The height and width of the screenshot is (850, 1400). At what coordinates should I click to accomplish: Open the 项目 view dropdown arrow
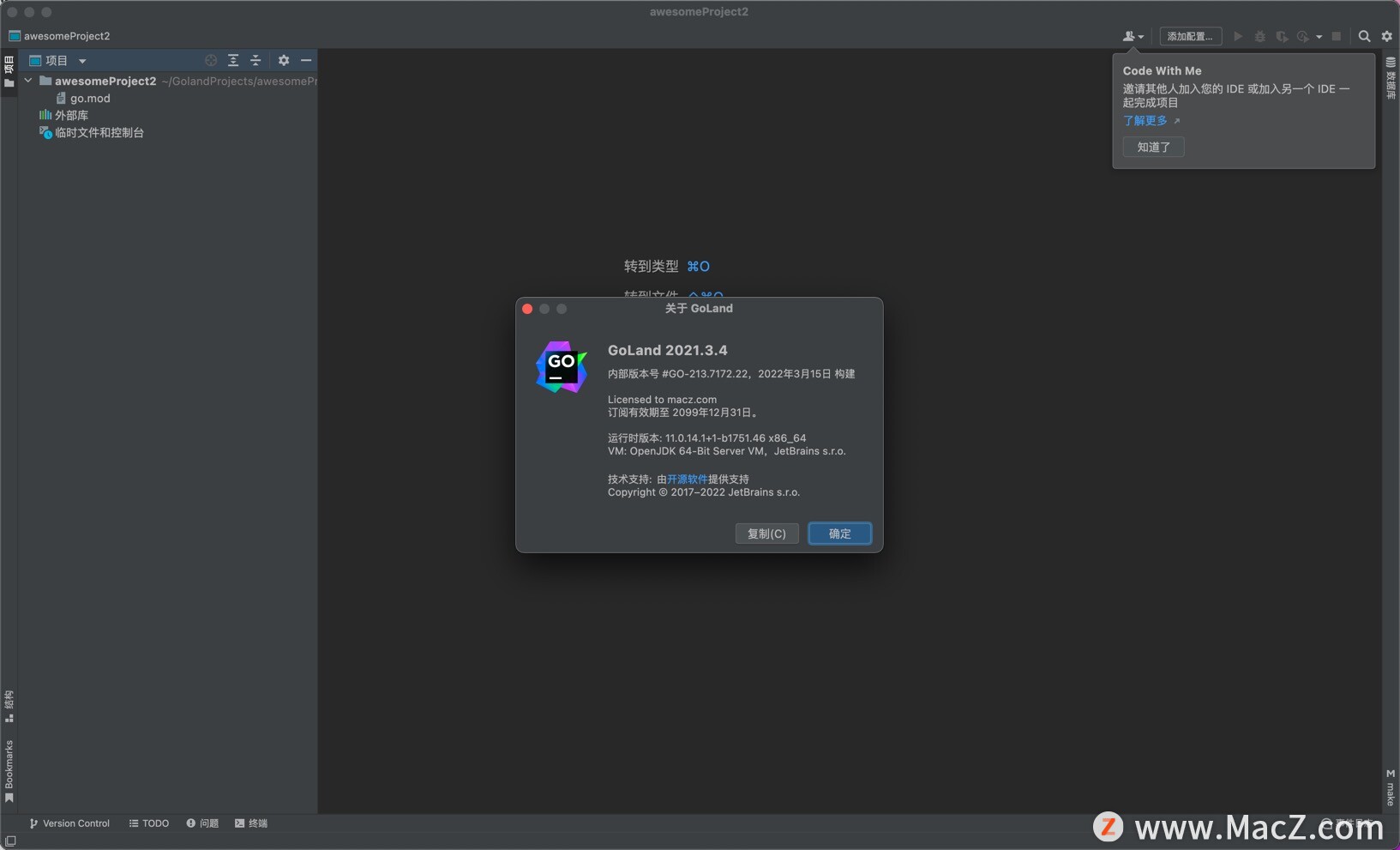[82, 61]
